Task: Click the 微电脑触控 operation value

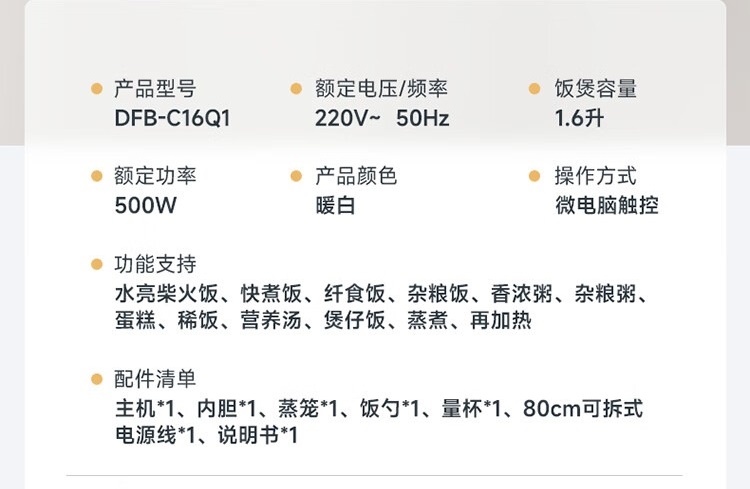Action: point(607,206)
